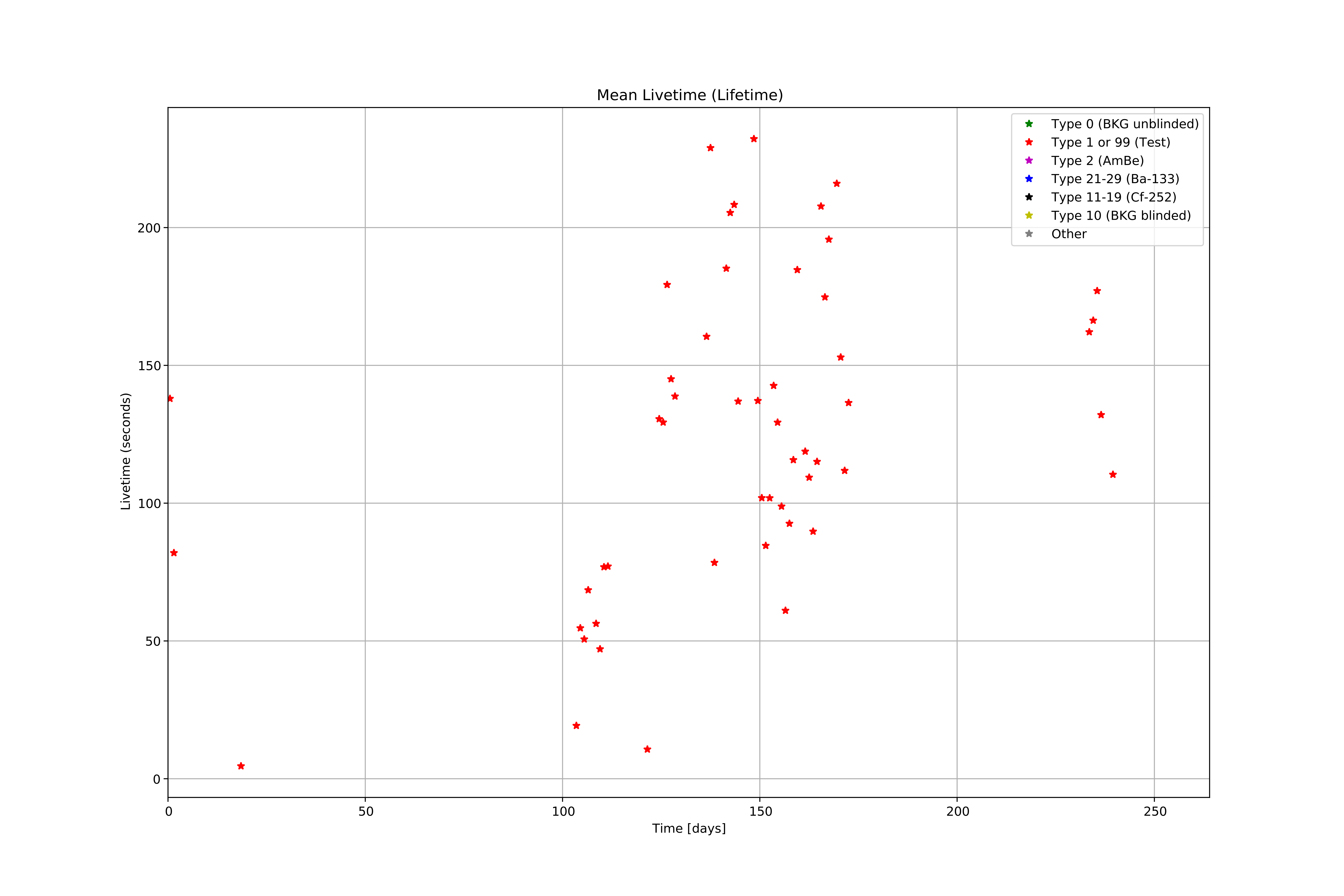Click legend entry 'Type 1 or 99 (Test)'
1344x896 pixels.
click(1110, 142)
